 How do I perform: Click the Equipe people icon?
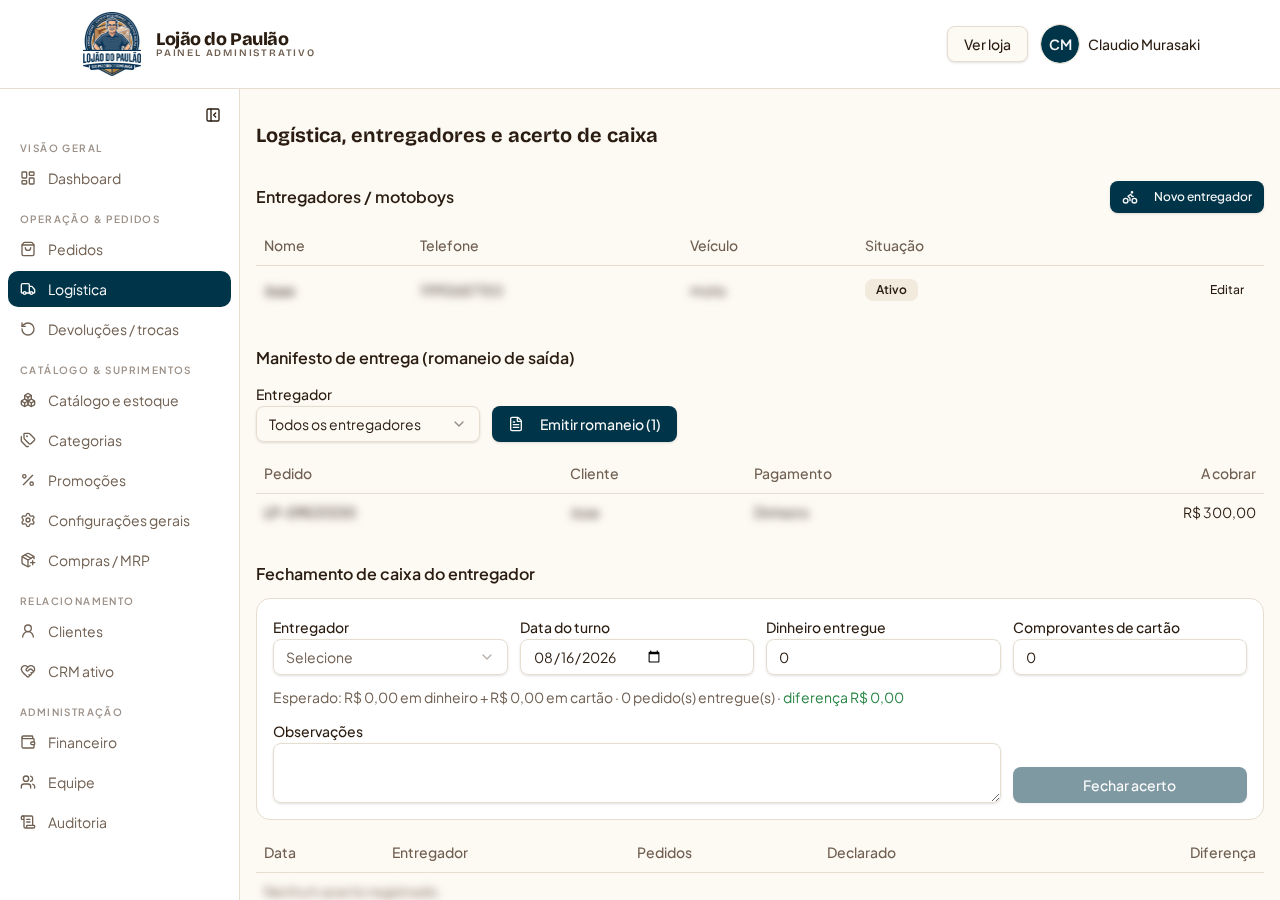click(28, 782)
